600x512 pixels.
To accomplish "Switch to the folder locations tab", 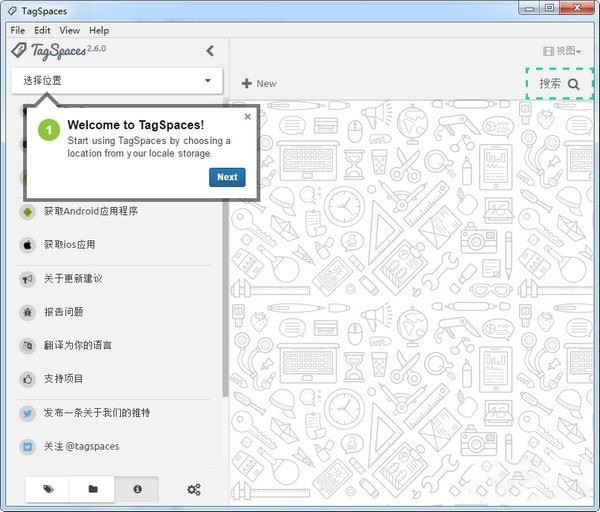I will (x=93, y=489).
